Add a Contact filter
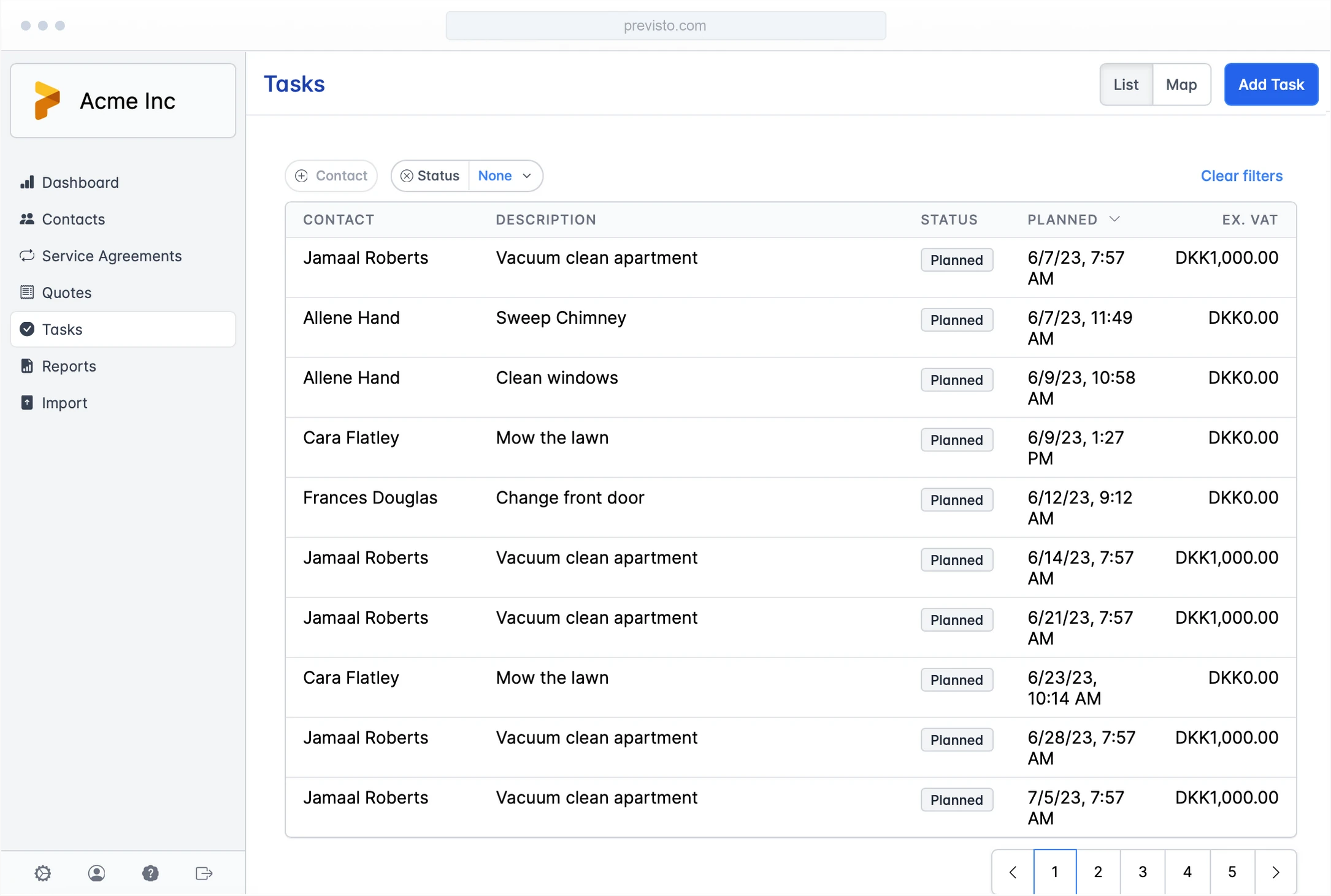This screenshot has width=1331, height=896. [331, 176]
